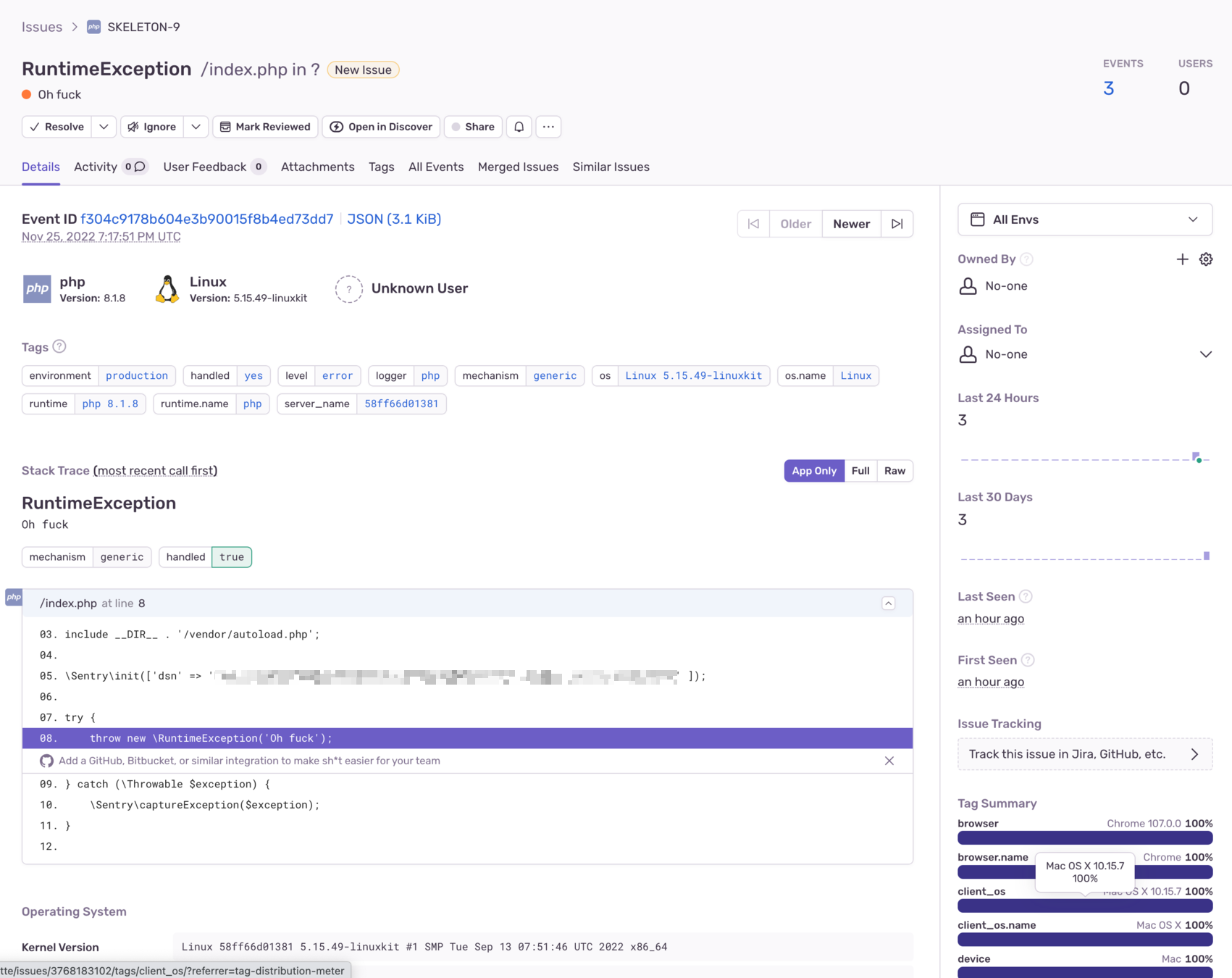Go to Issues breadcrumb link
The height and width of the screenshot is (978, 1232).
tap(42, 27)
